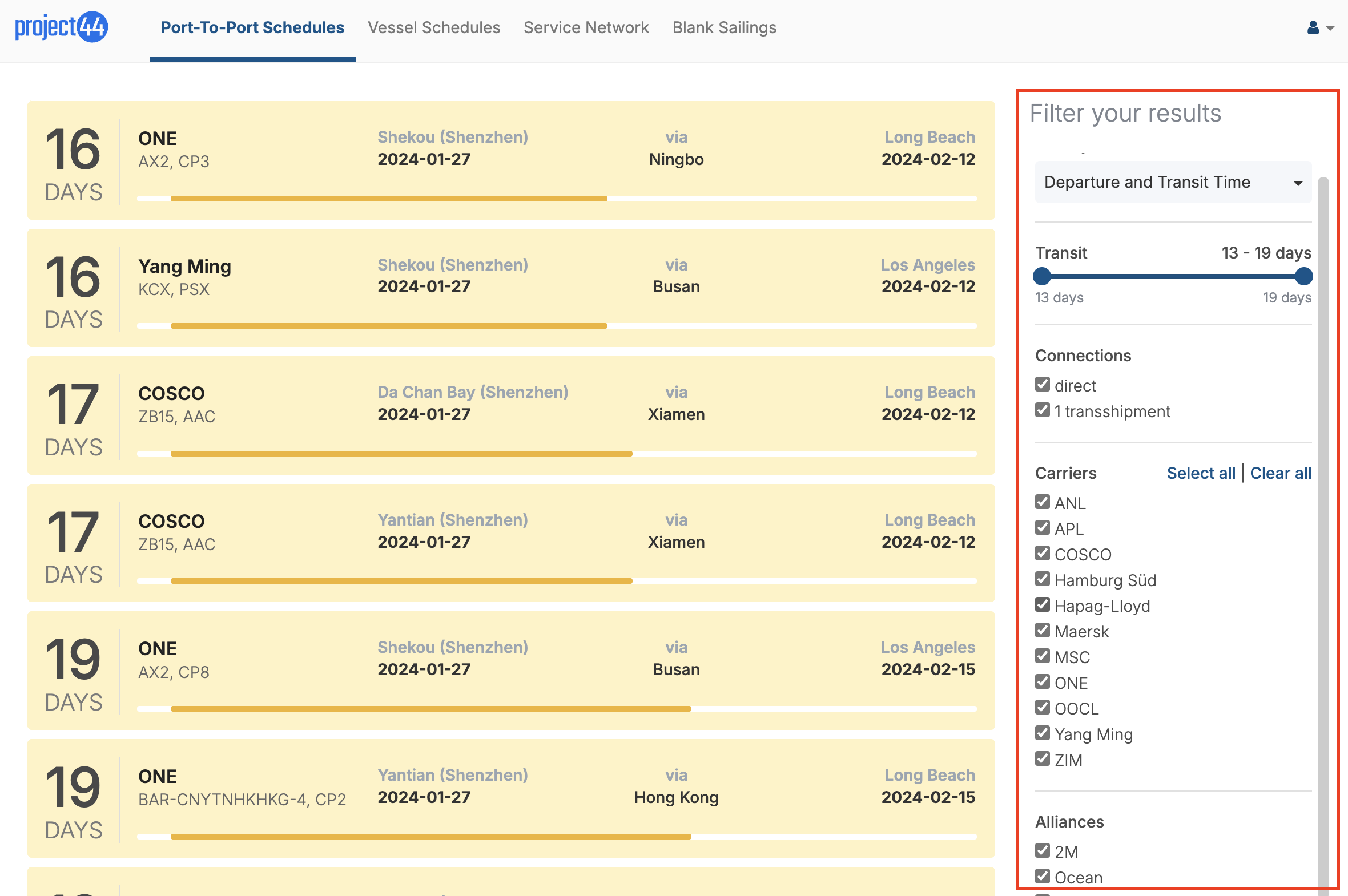Toggle the Maersk carrier checkbox
This screenshot has height=896, width=1348.
1042,631
